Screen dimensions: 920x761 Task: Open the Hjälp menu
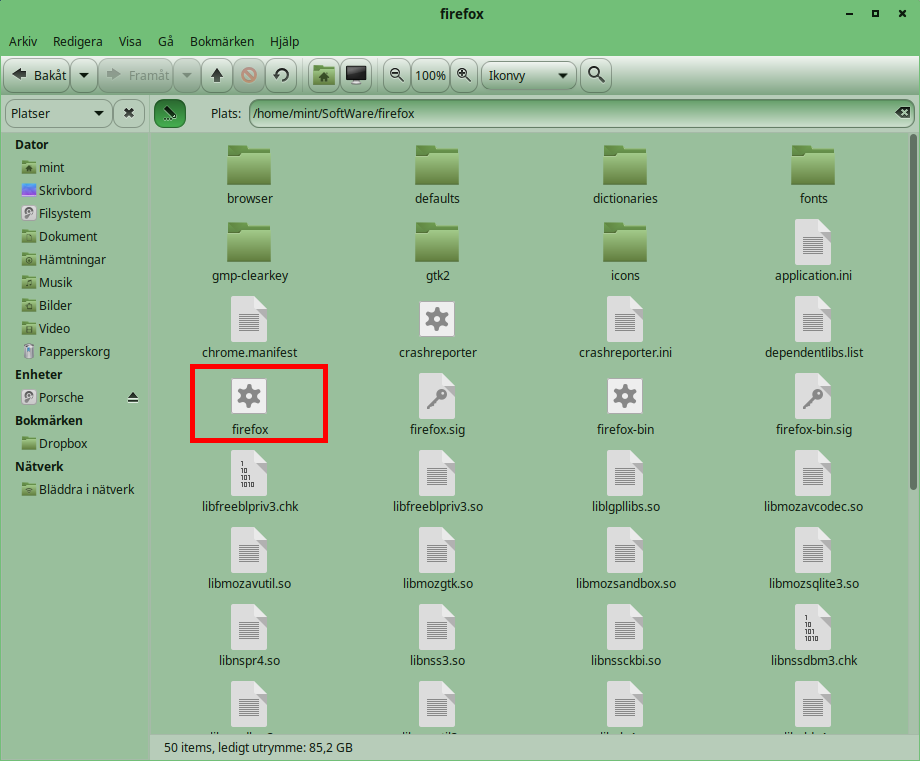pyautogui.click(x=285, y=42)
